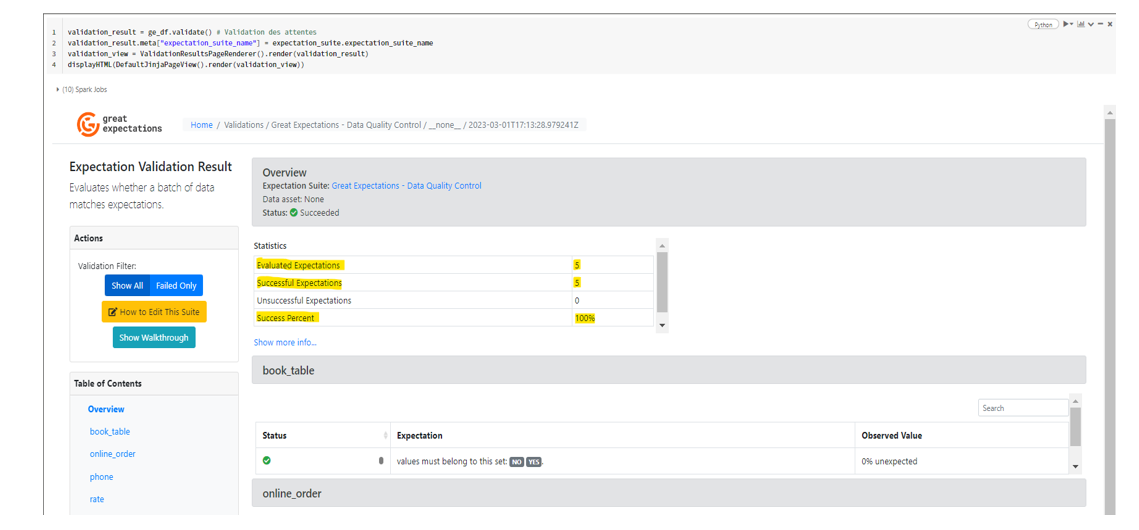Click the Great Expectations logo
This screenshot has height=530, width=1139.
[x=120, y=123]
